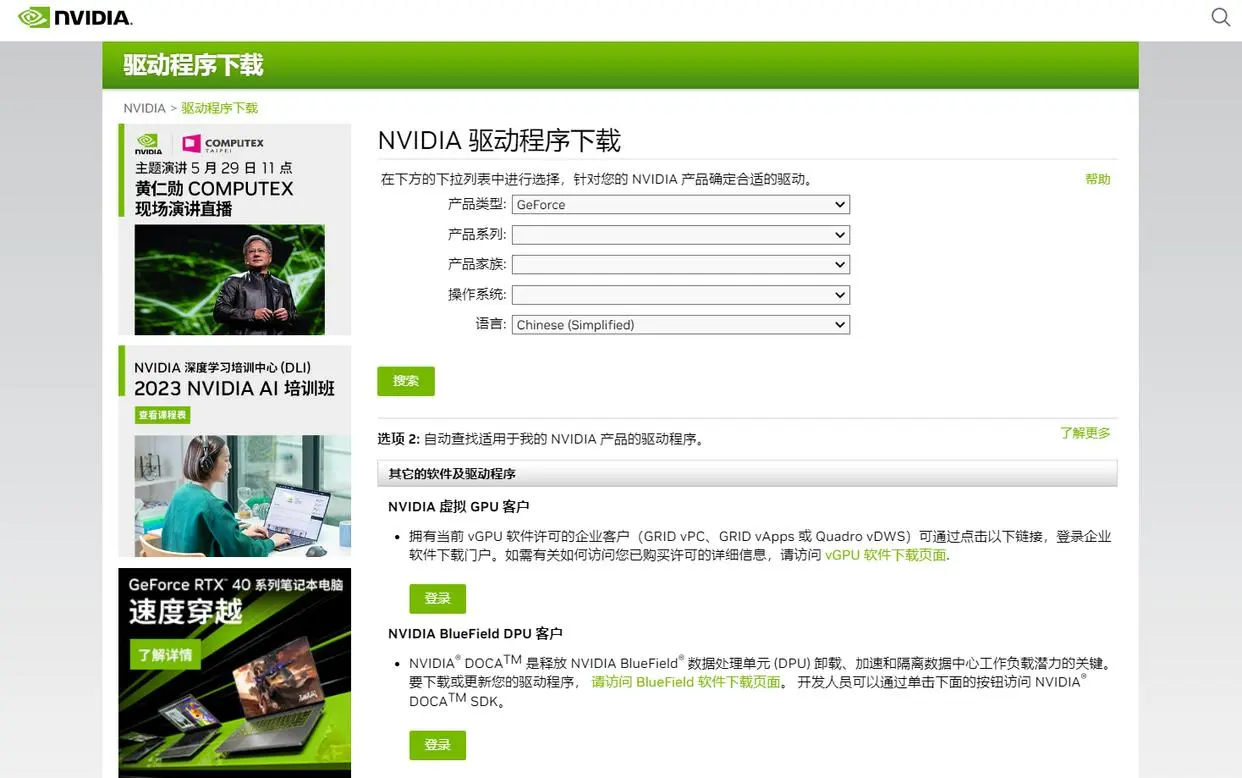Screen dimensions: 1242x778
Task: Open the 了解更多 link
Action: (1085, 433)
